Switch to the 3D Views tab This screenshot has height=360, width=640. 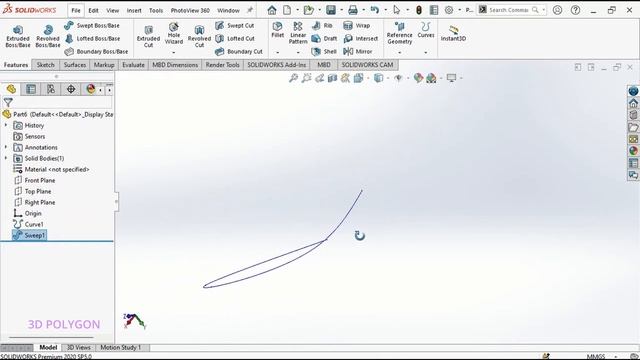(x=78, y=347)
